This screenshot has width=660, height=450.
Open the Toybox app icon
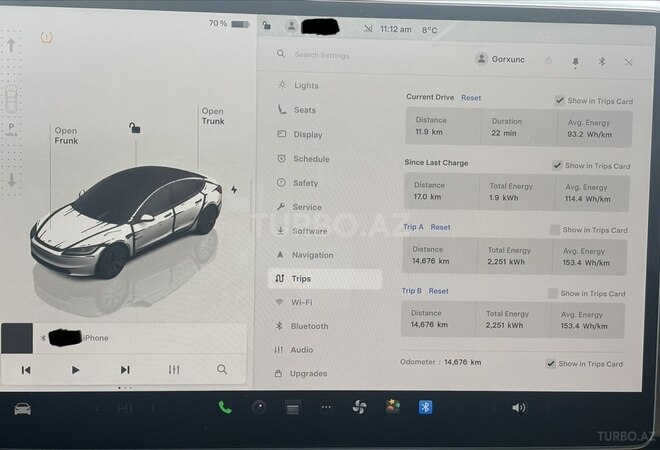392,407
